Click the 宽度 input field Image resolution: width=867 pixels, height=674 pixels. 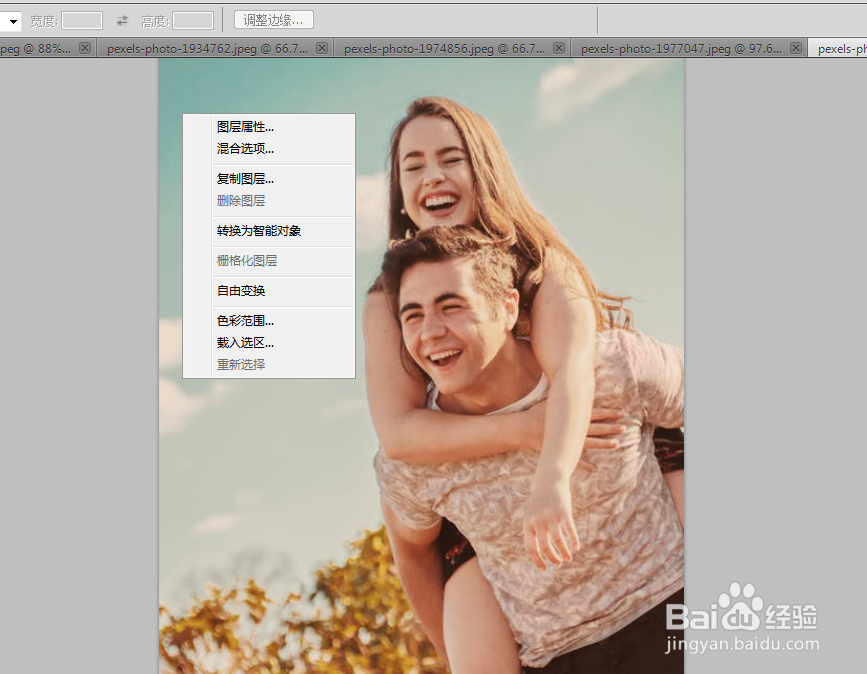(x=82, y=21)
